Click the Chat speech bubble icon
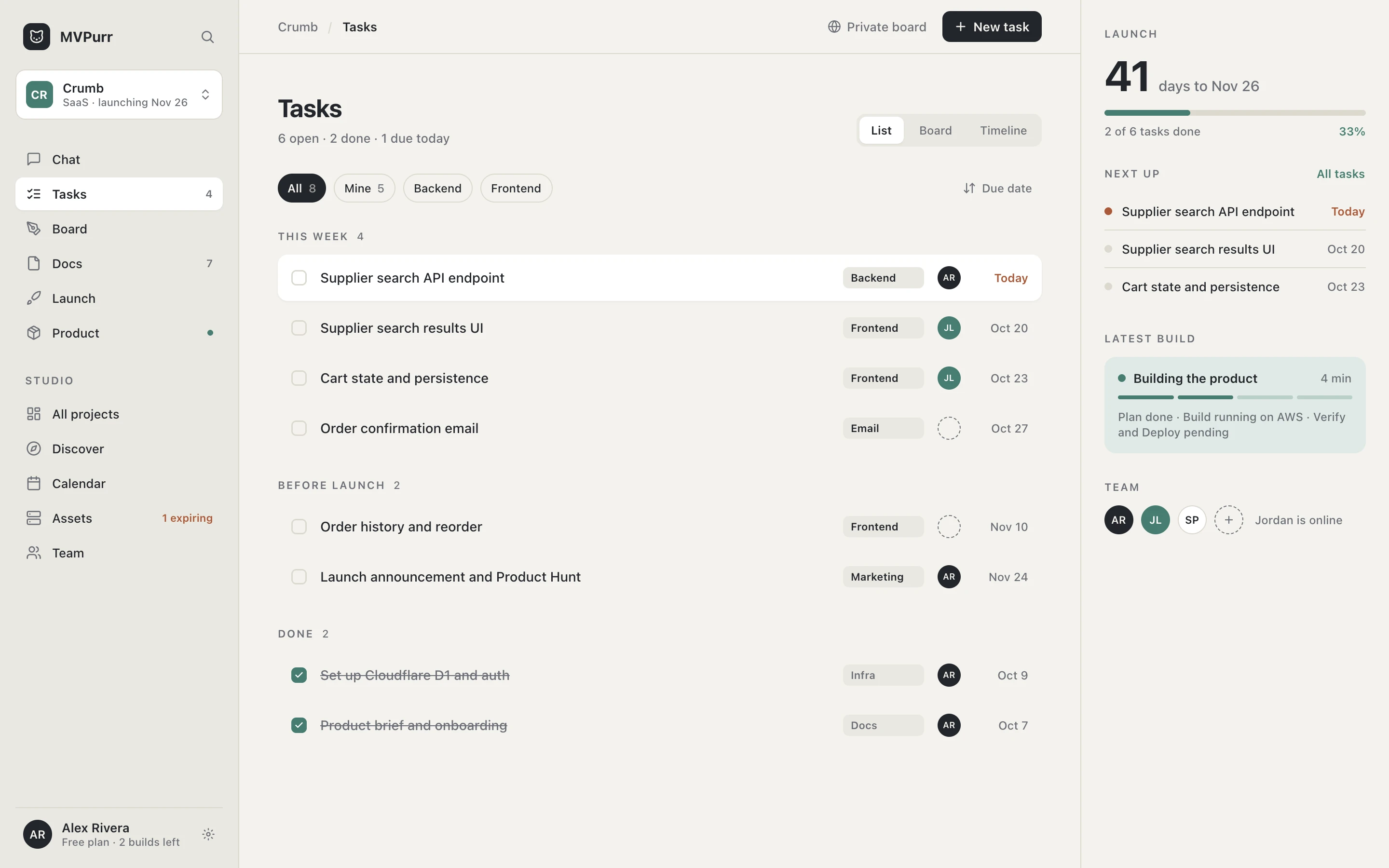Screen dimensions: 1389x868 pyautogui.click(x=34, y=159)
